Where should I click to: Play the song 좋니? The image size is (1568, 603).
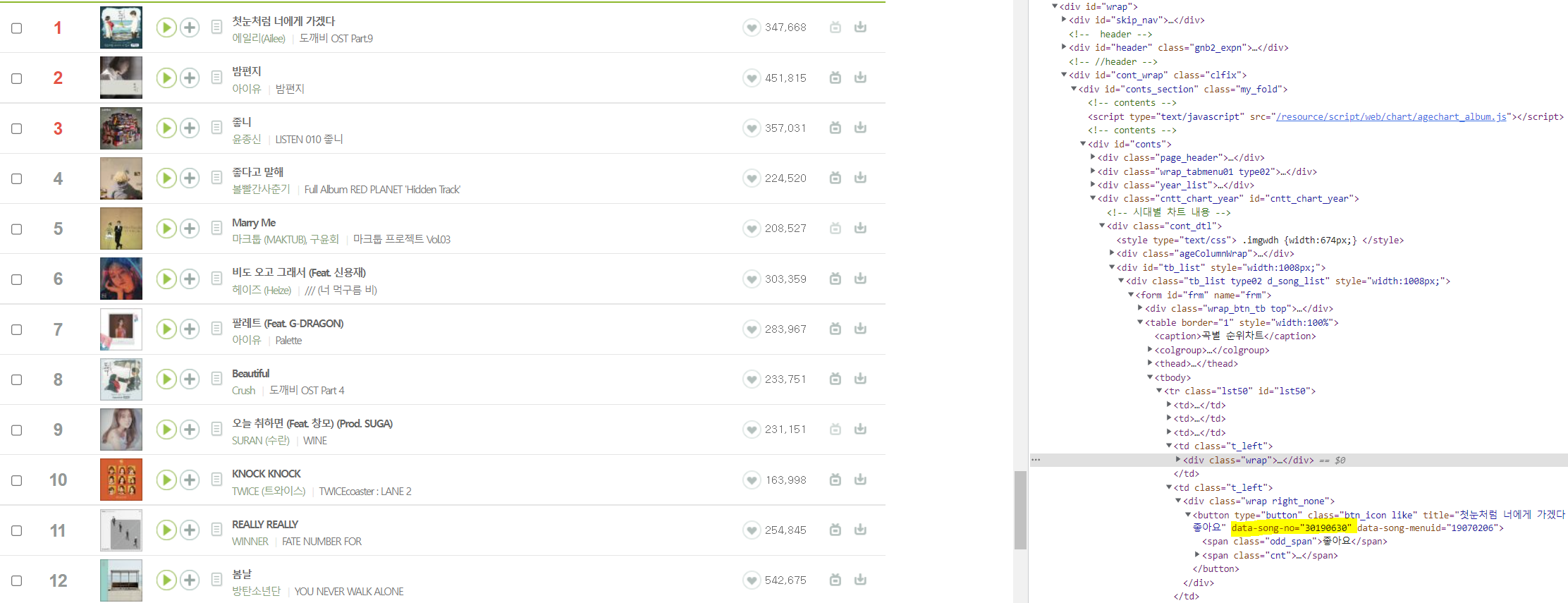click(166, 128)
